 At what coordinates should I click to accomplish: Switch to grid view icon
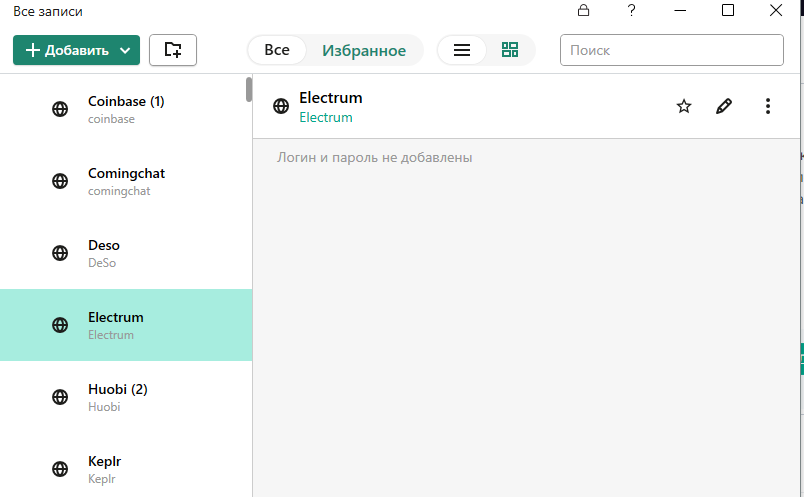click(x=510, y=50)
